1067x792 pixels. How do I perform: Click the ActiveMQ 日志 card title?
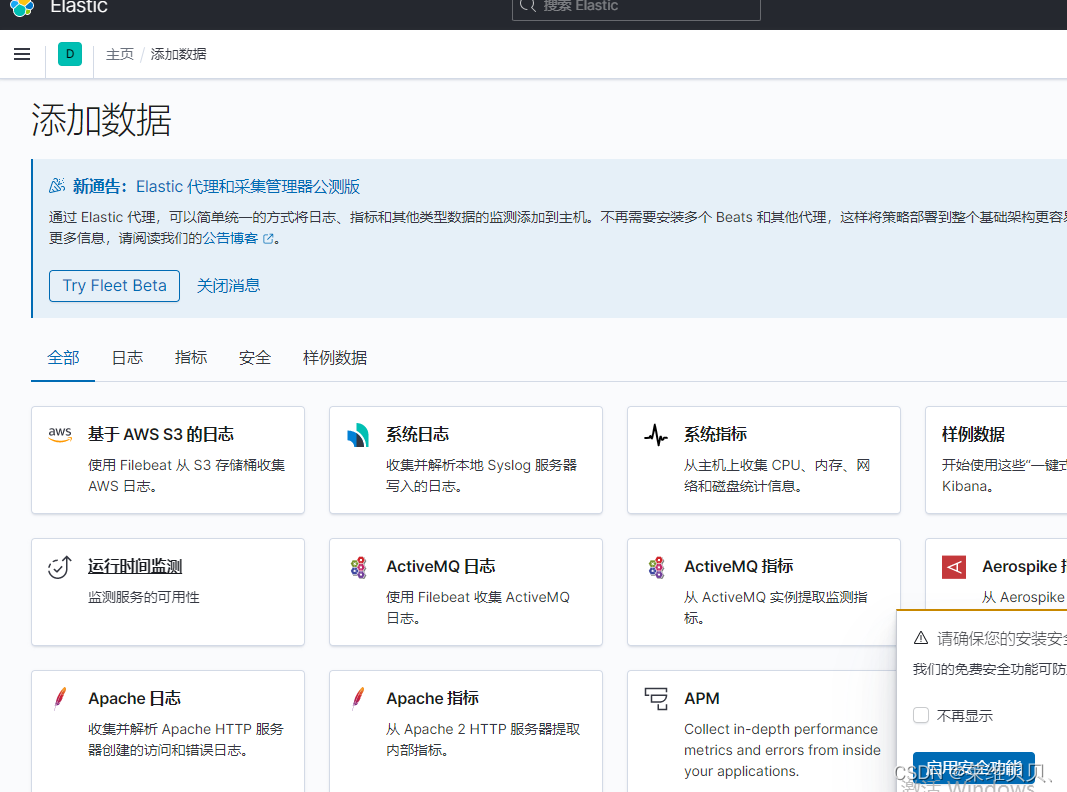[440, 566]
